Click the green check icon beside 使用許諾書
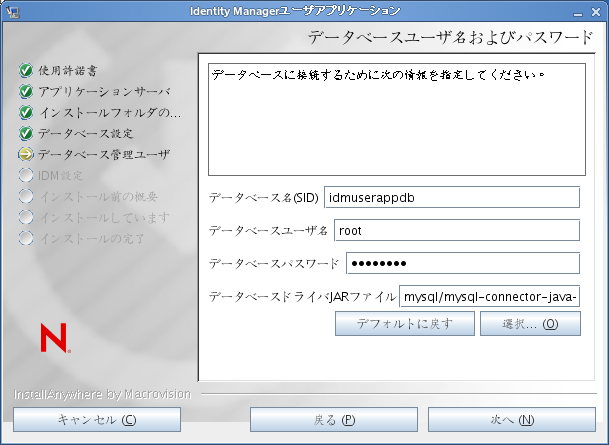Image resolution: width=609 pixels, height=445 pixels. [x=26, y=70]
